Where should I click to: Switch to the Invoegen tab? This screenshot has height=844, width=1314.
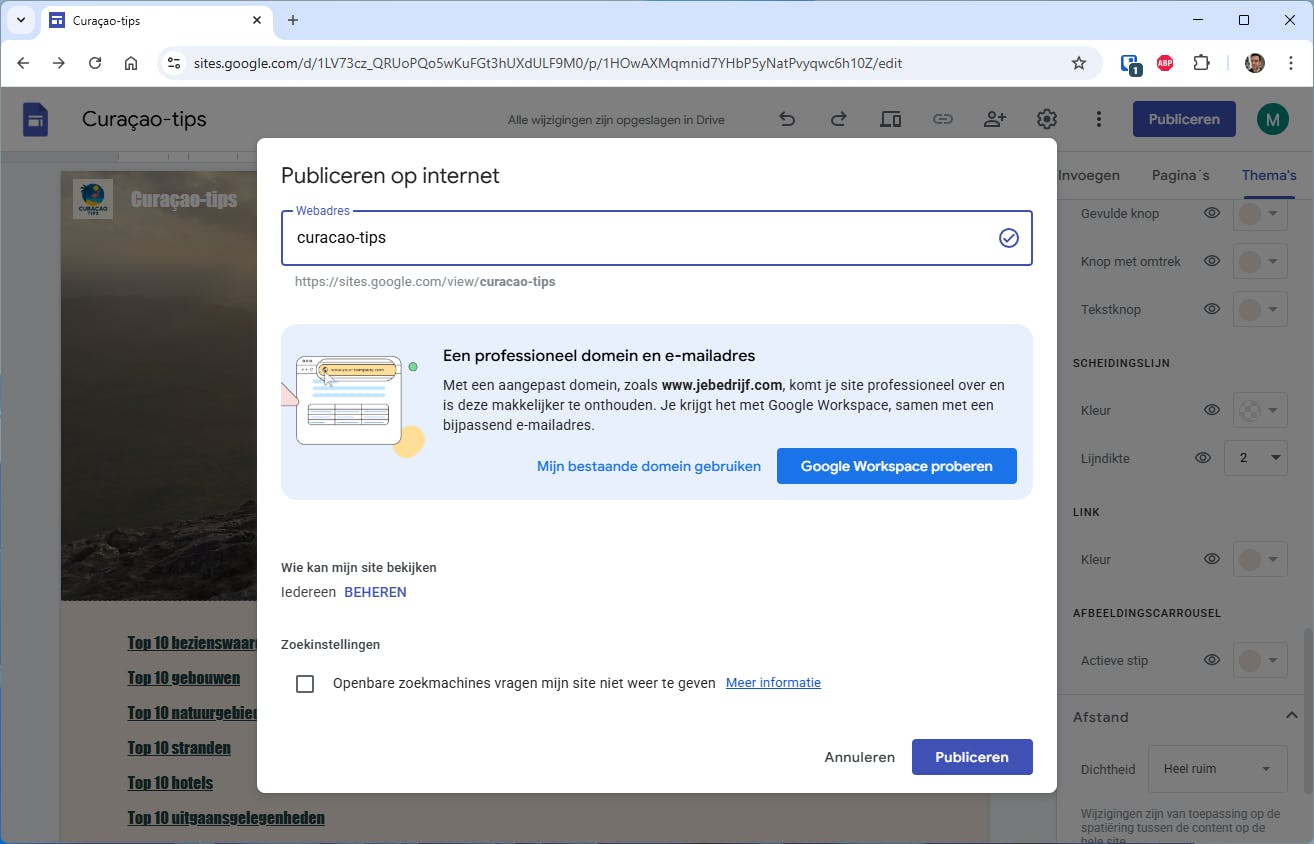(1089, 175)
